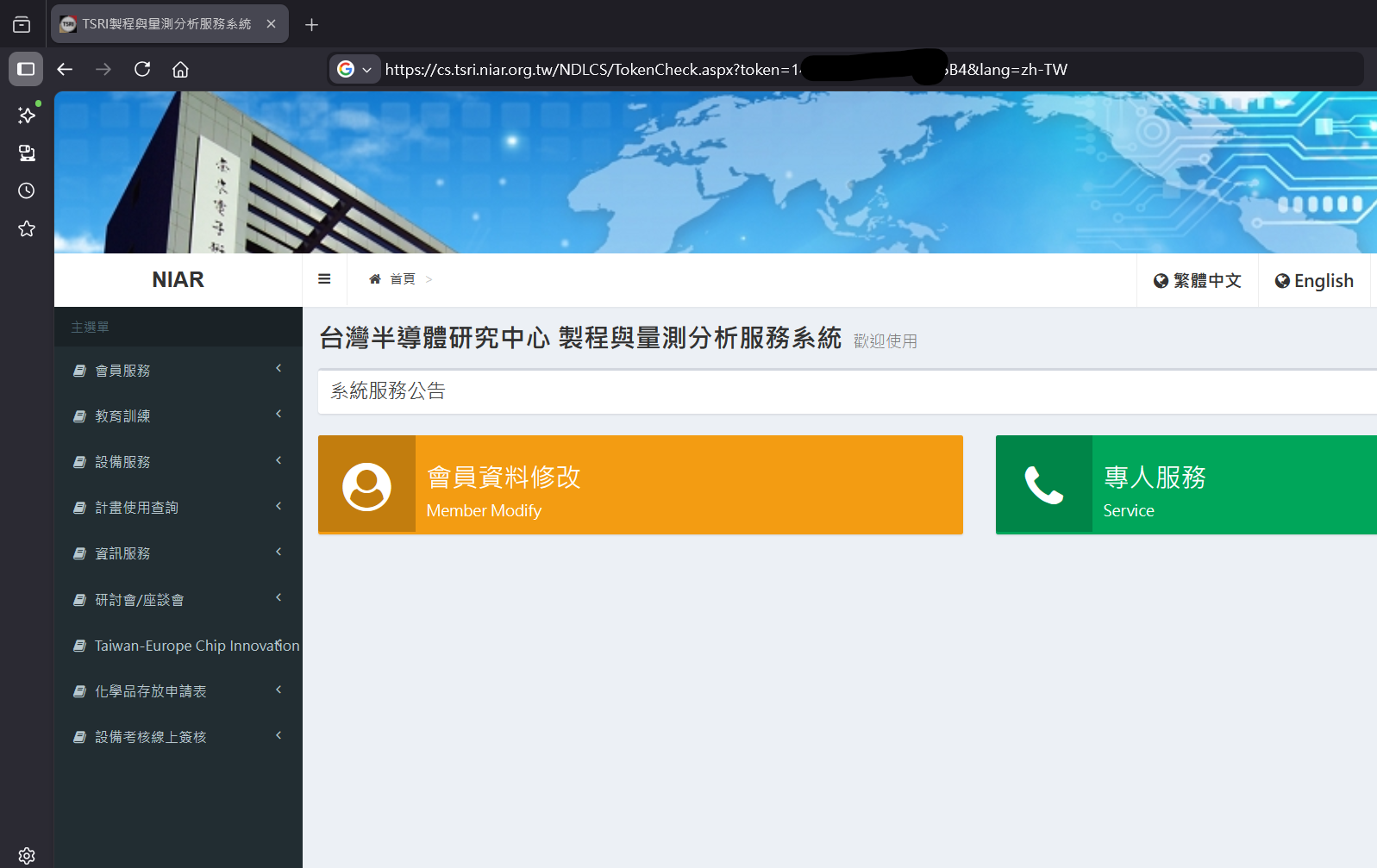Viewport: 1377px width, 868px height.
Task: Click the NIAR logo text
Action: [178, 280]
